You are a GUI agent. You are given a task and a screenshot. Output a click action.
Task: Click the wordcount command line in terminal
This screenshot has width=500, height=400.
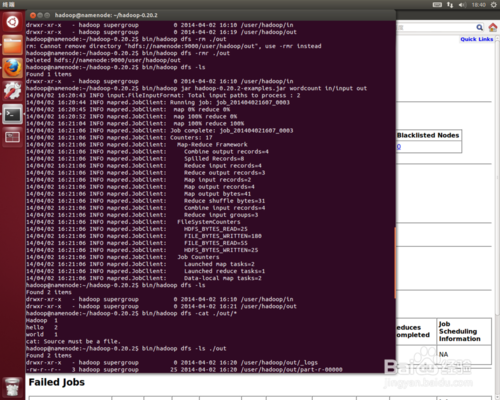196,88
